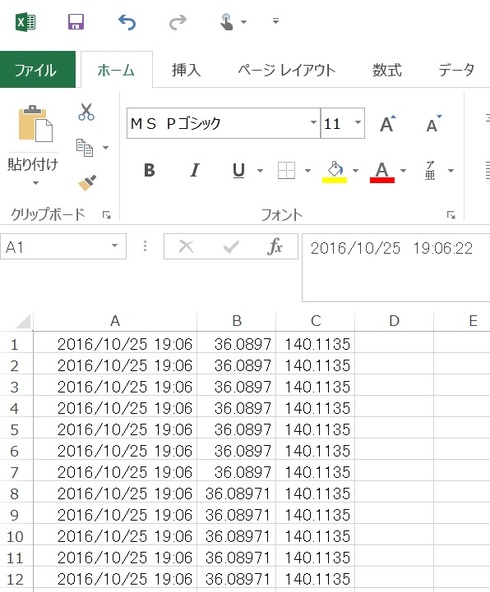Switch to the 挿入 tab
Viewport: 490px width, 592px height.
click(186, 70)
